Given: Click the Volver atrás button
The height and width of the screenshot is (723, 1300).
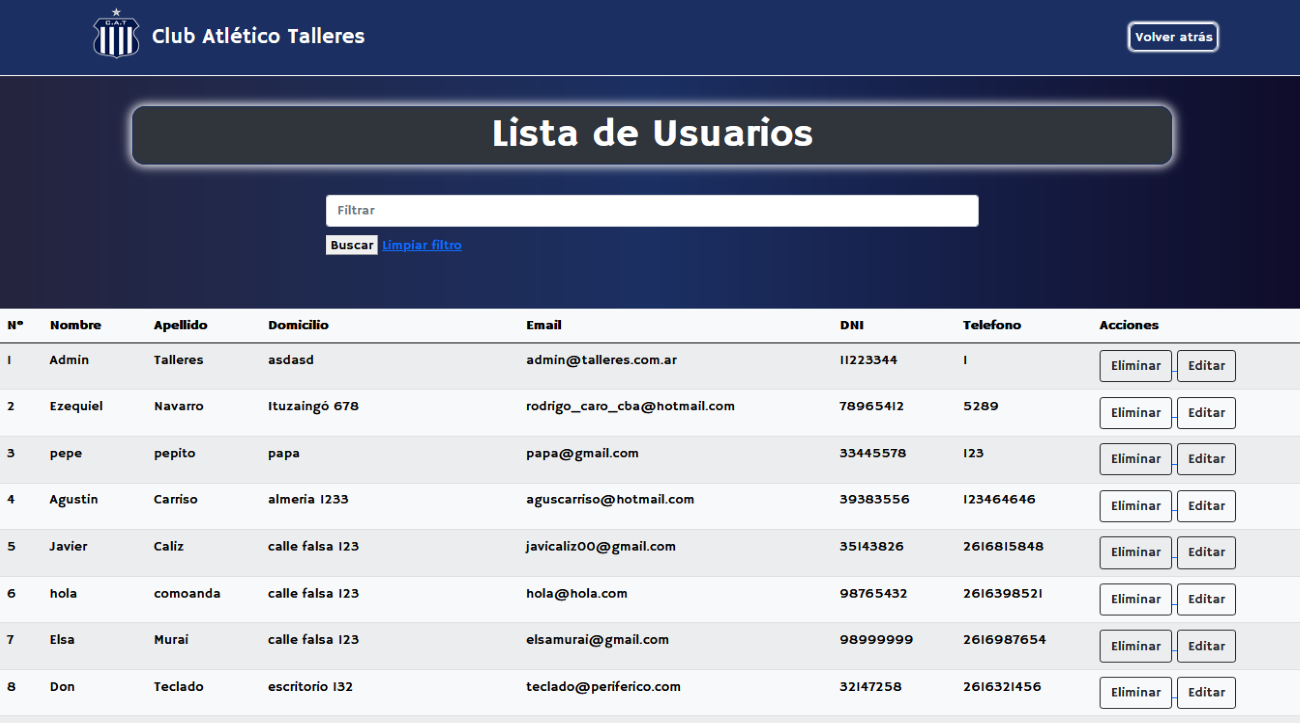Looking at the screenshot, I should 1173,37.
